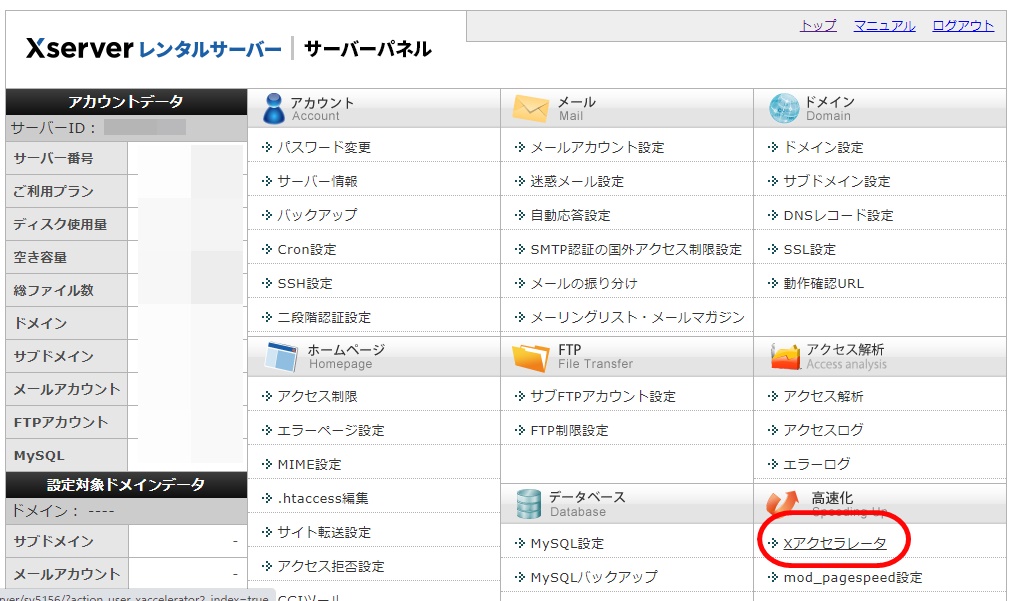Open MySQL設定
Image resolution: width=1017 pixels, height=601 pixels.
click(x=567, y=543)
